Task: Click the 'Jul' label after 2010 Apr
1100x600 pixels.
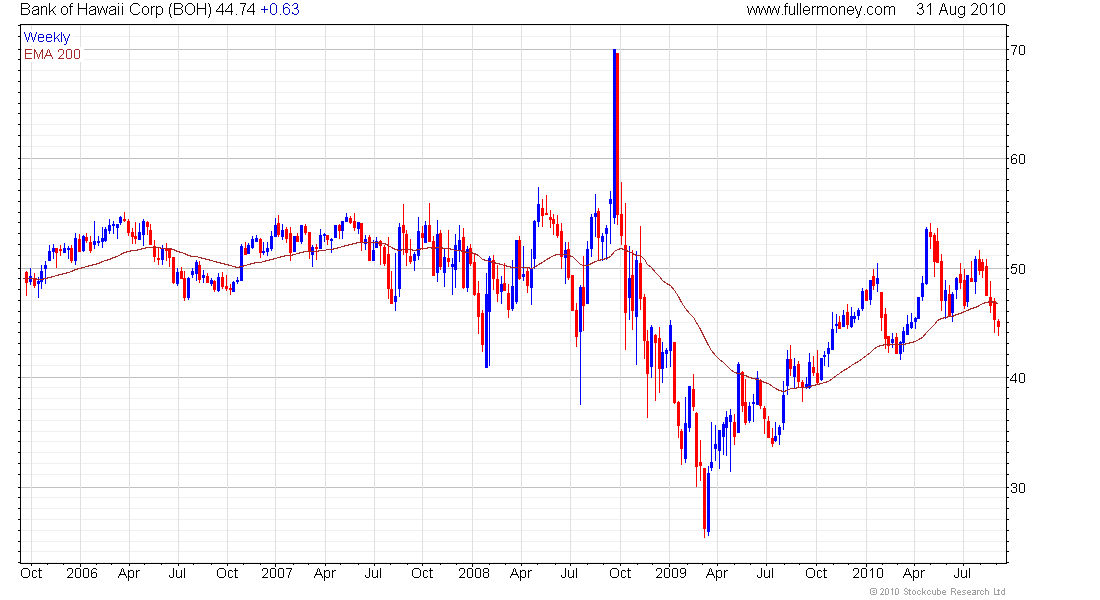Action: coord(962,573)
